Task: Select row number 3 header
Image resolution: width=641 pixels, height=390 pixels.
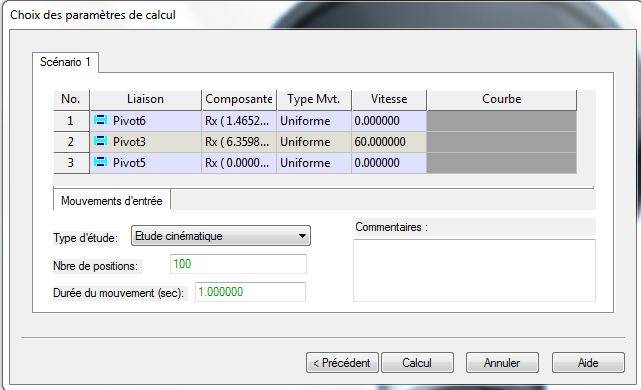Action: 71,163
